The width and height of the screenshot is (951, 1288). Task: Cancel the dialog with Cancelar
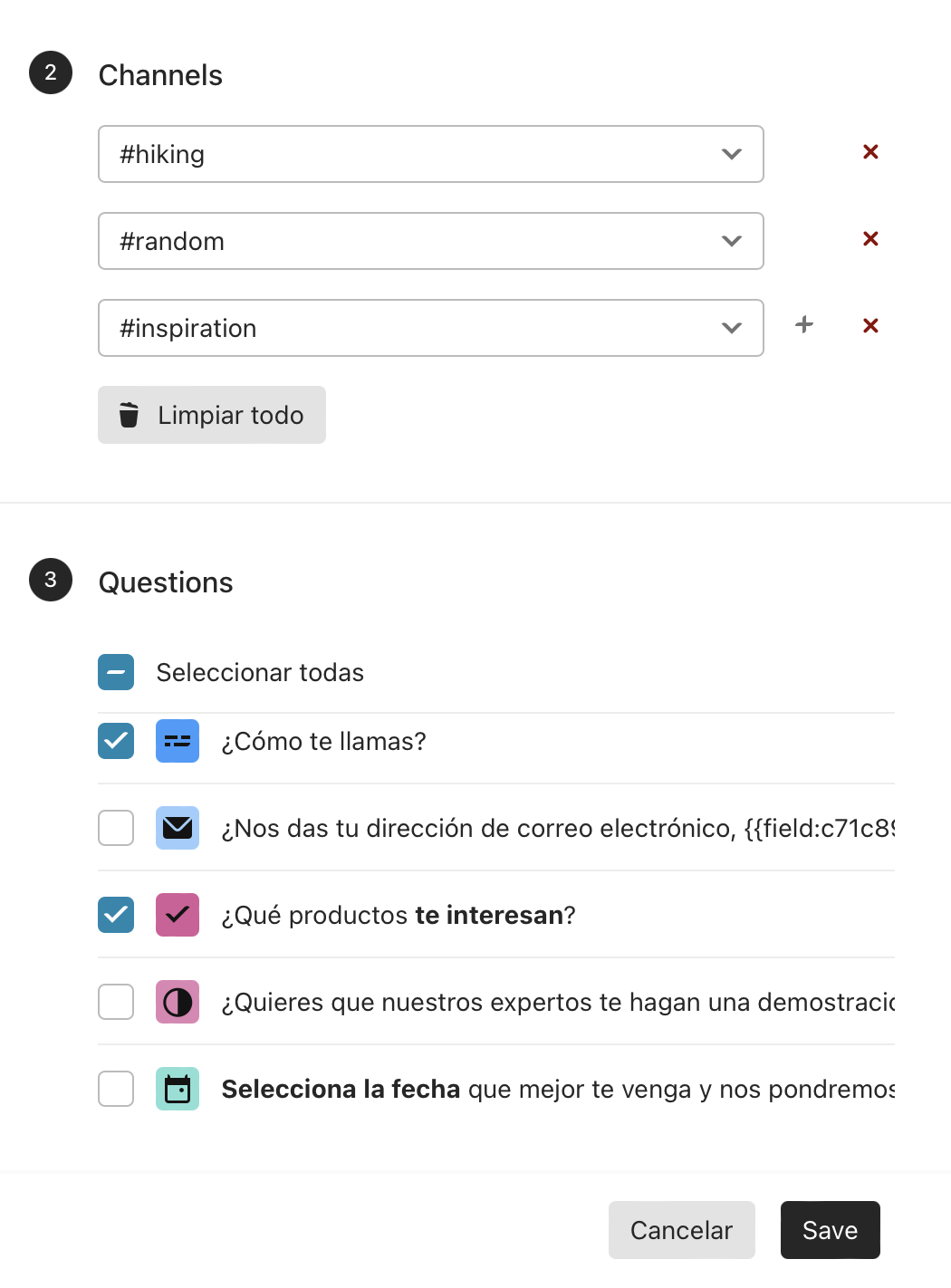point(682,1230)
